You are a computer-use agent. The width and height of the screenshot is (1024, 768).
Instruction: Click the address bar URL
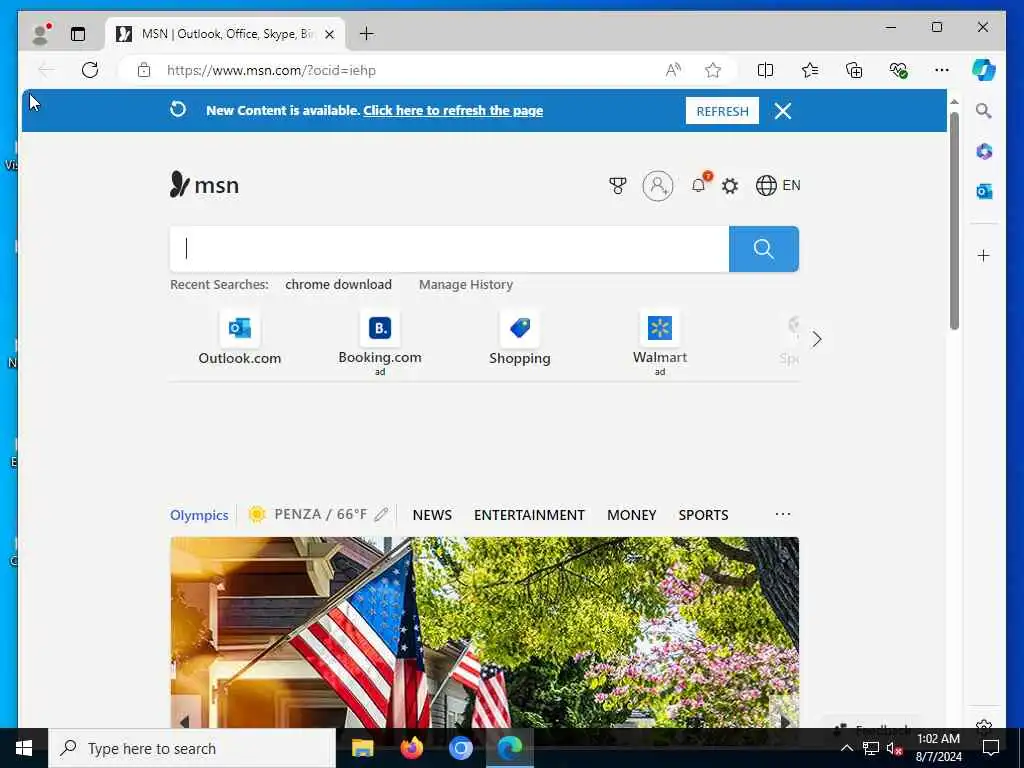(x=271, y=70)
